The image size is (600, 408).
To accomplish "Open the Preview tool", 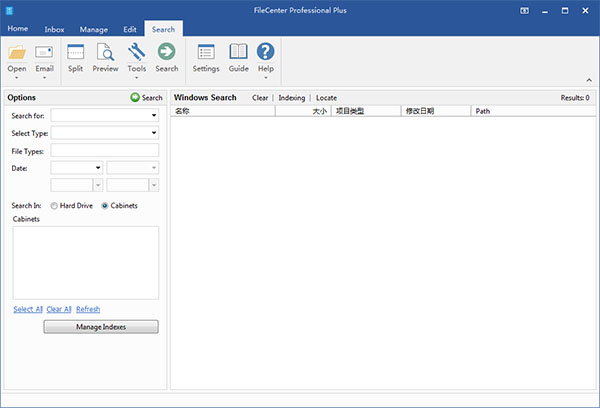I will 105,52.
